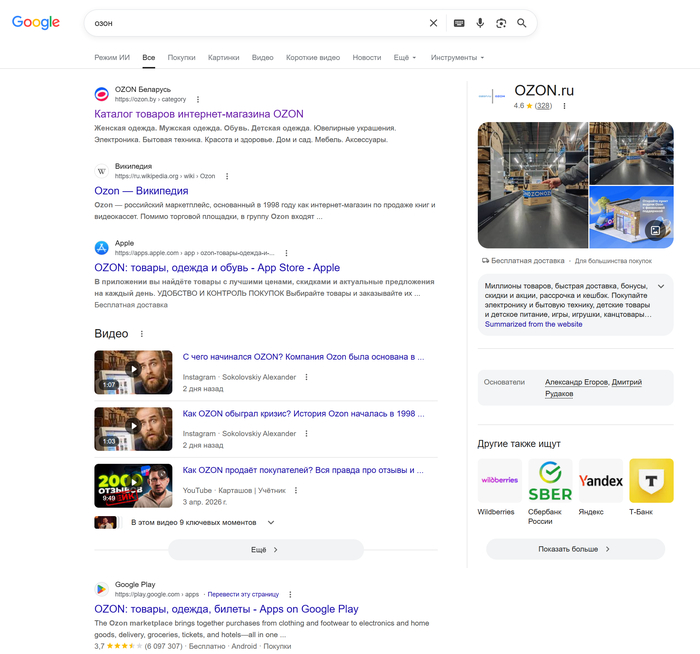Image resolution: width=700 pixels, height=654 pixels.
Task: Open options menu for OZON Беларусь result
Action: (198, 100)
